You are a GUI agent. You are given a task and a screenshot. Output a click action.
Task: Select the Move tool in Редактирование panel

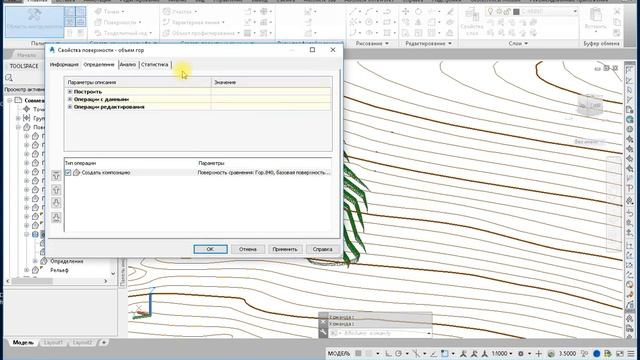coord(406,11)
